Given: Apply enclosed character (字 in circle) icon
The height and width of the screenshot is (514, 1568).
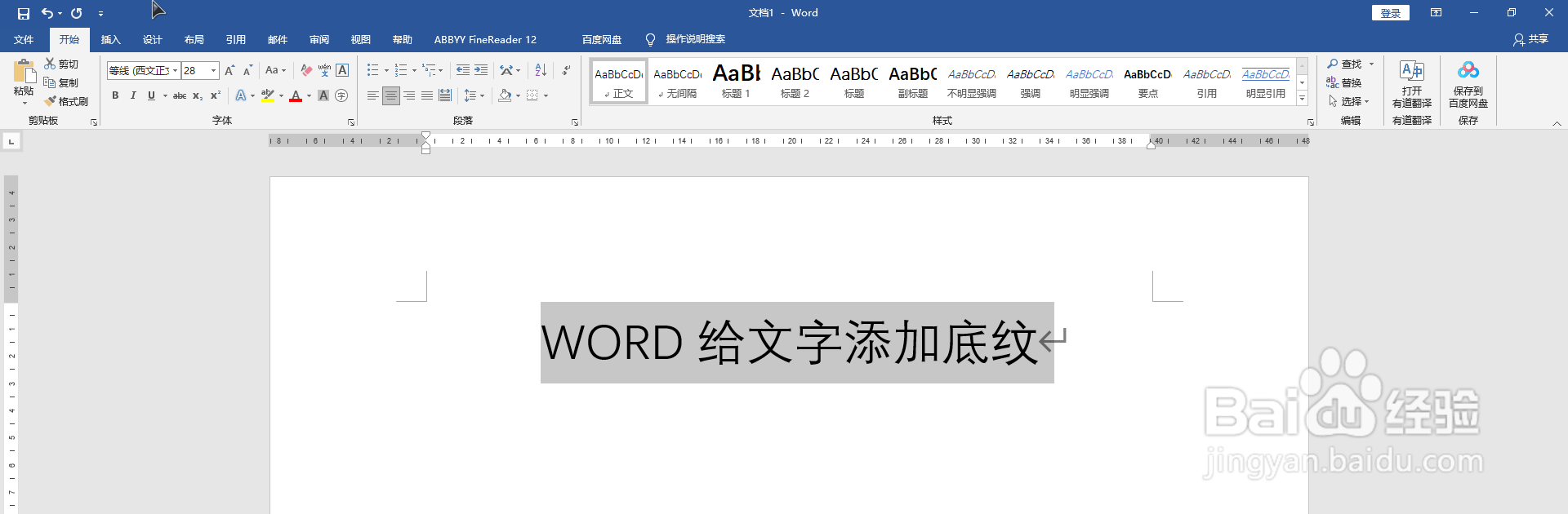Looking at the screenshot, I should [341, 95].
